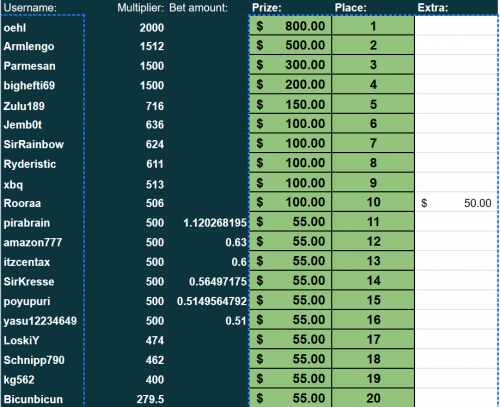The height and width of the screenshot is (407, 500).
Task: Select the 'Username:' header cell
Action: tap(42, 8)
